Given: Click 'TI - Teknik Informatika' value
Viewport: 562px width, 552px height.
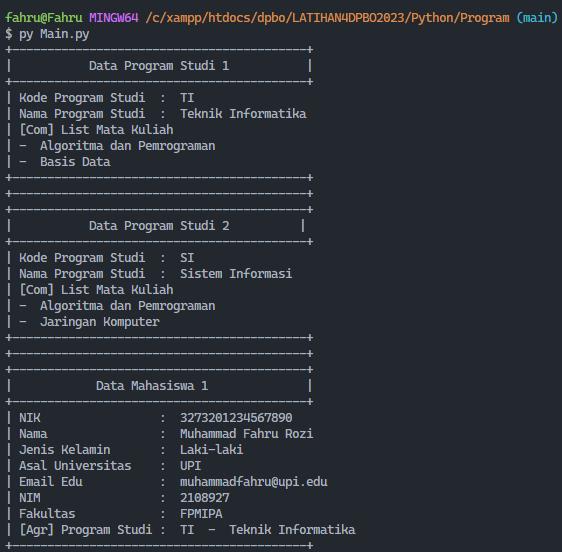Looking at the screenshot, I should (268, 530).
